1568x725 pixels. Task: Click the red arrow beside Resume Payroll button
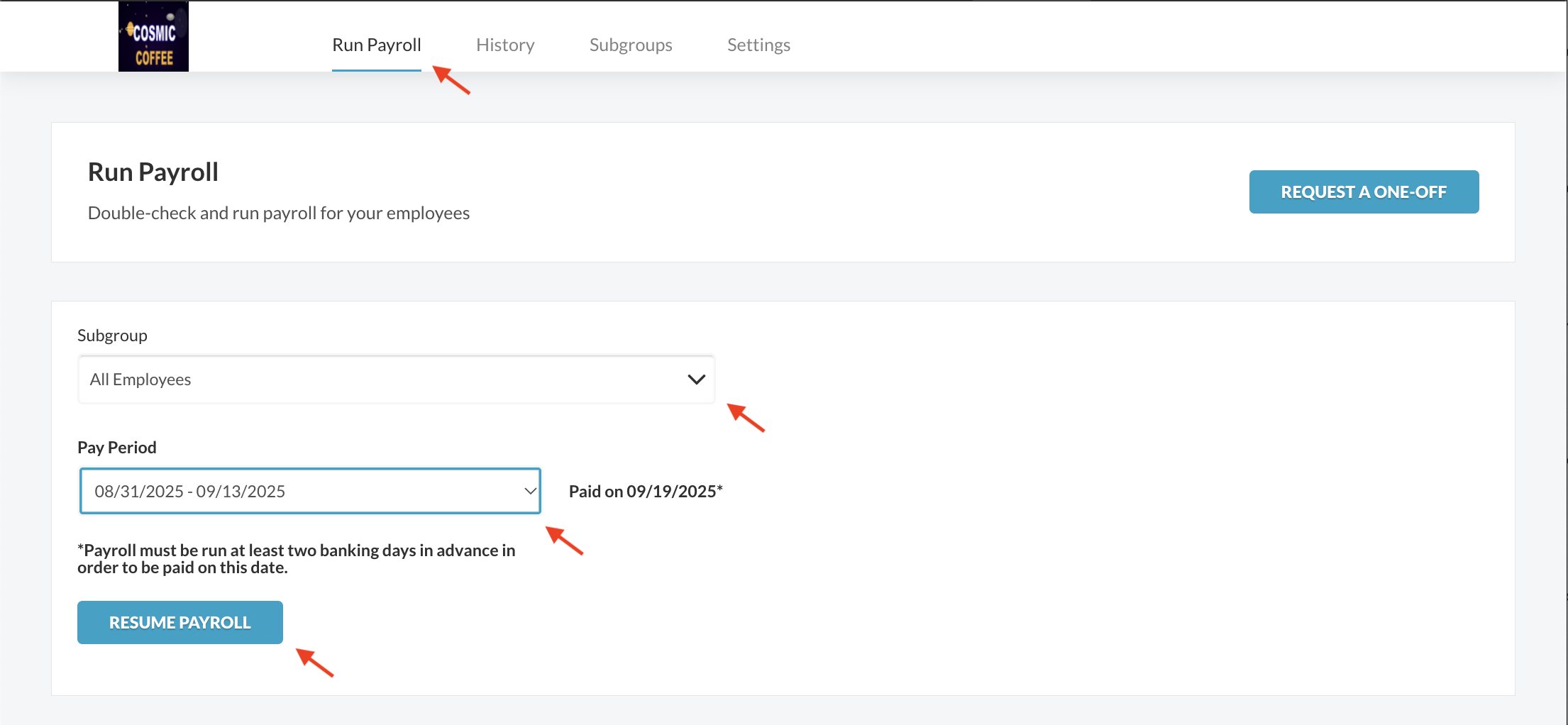pyautogui.click(x=314, y=662)
